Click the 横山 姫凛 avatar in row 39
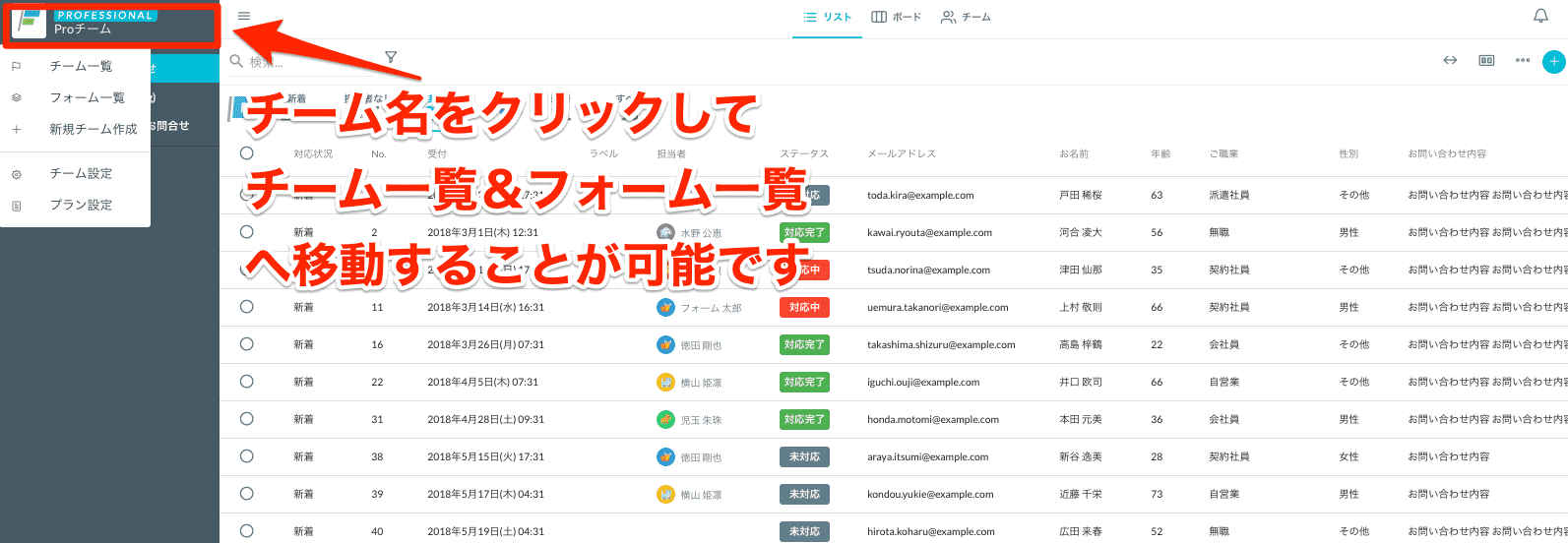 coord(665,495)
